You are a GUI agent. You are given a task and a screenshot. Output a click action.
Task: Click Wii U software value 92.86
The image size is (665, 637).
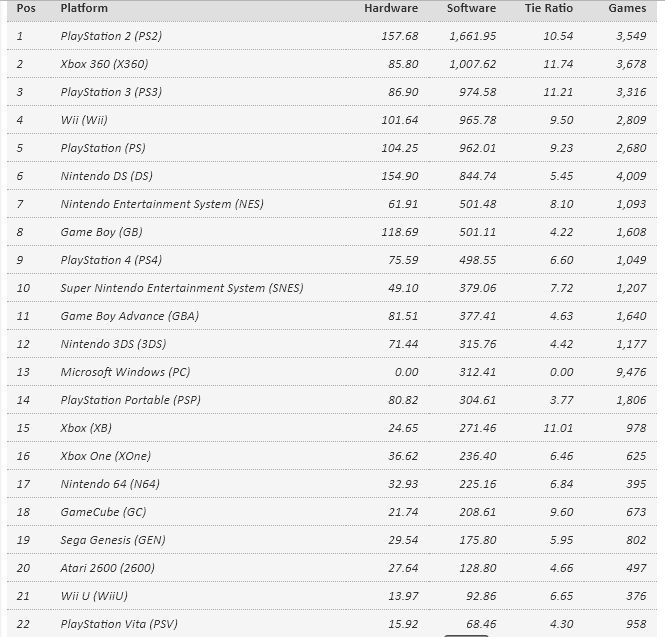[481, 596]
